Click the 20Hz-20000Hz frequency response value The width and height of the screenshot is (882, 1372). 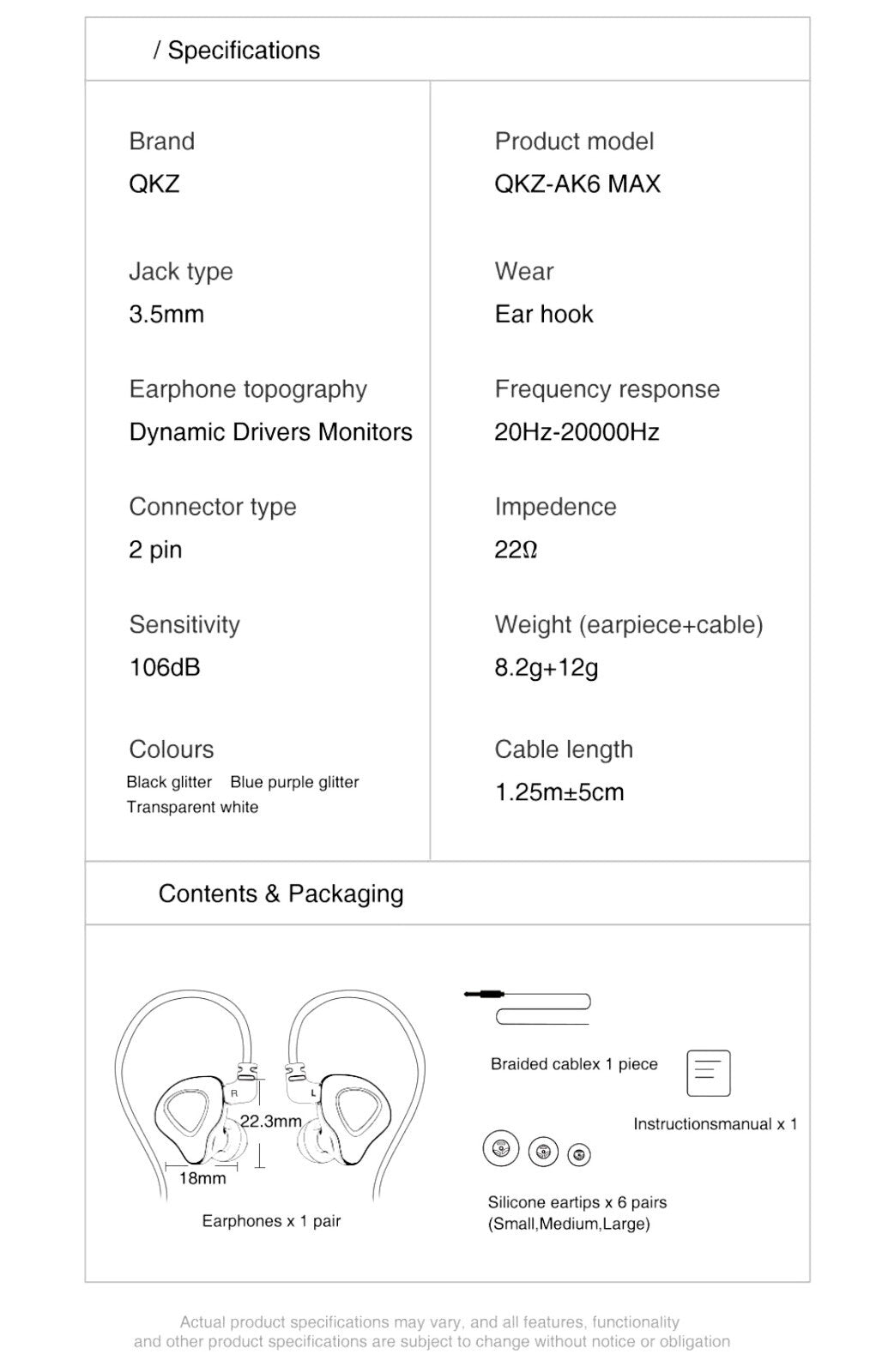click(577, 431)
